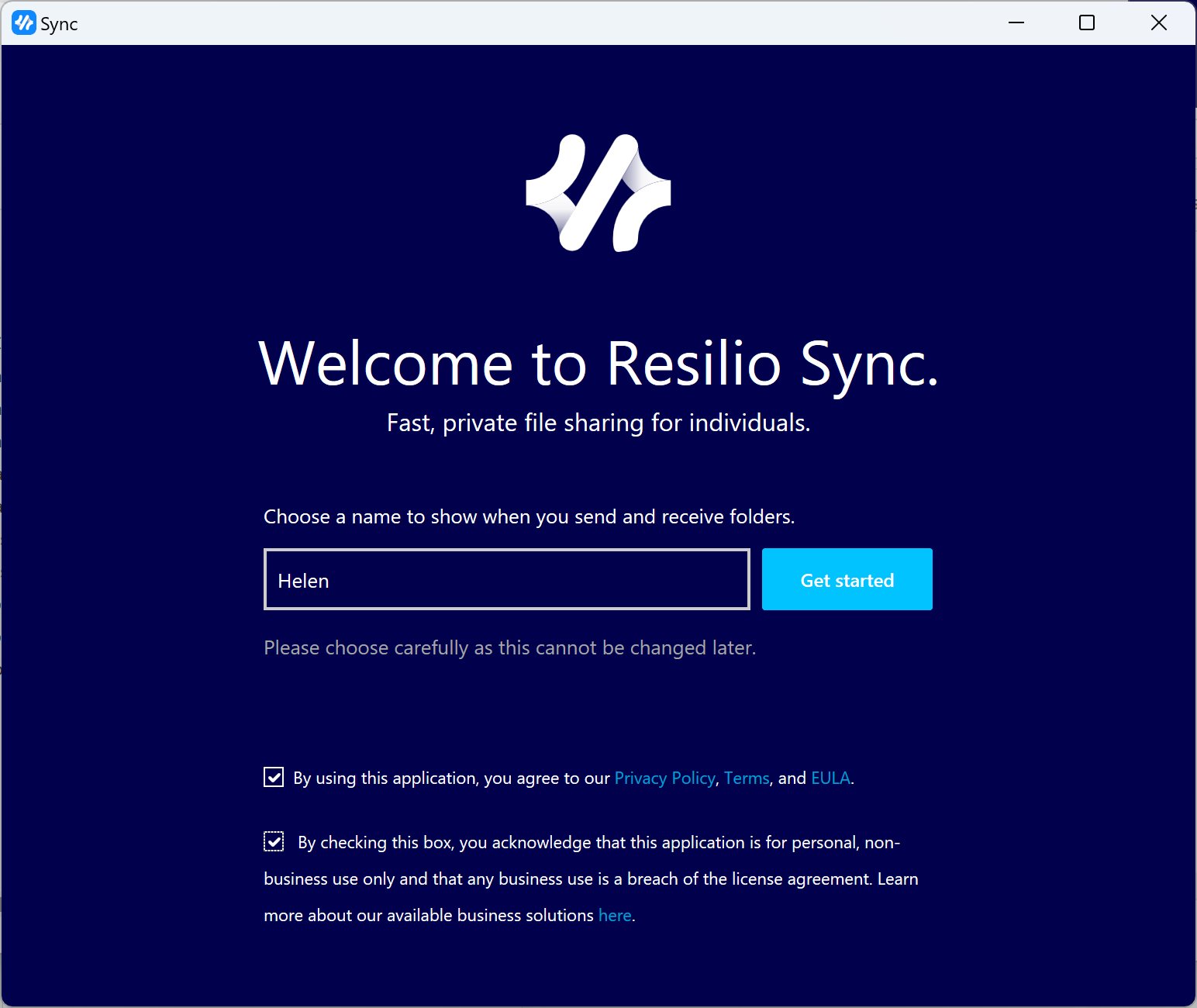Open the Privacy Policy link
Viewport: 1197px width, 1008px height.
click(664, 778)
